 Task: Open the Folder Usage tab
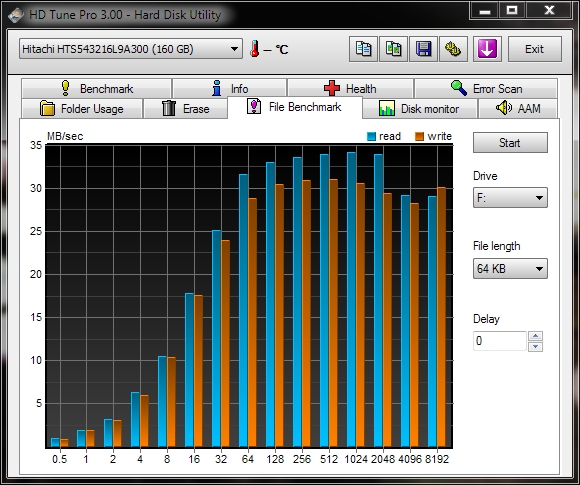point(82,109)
